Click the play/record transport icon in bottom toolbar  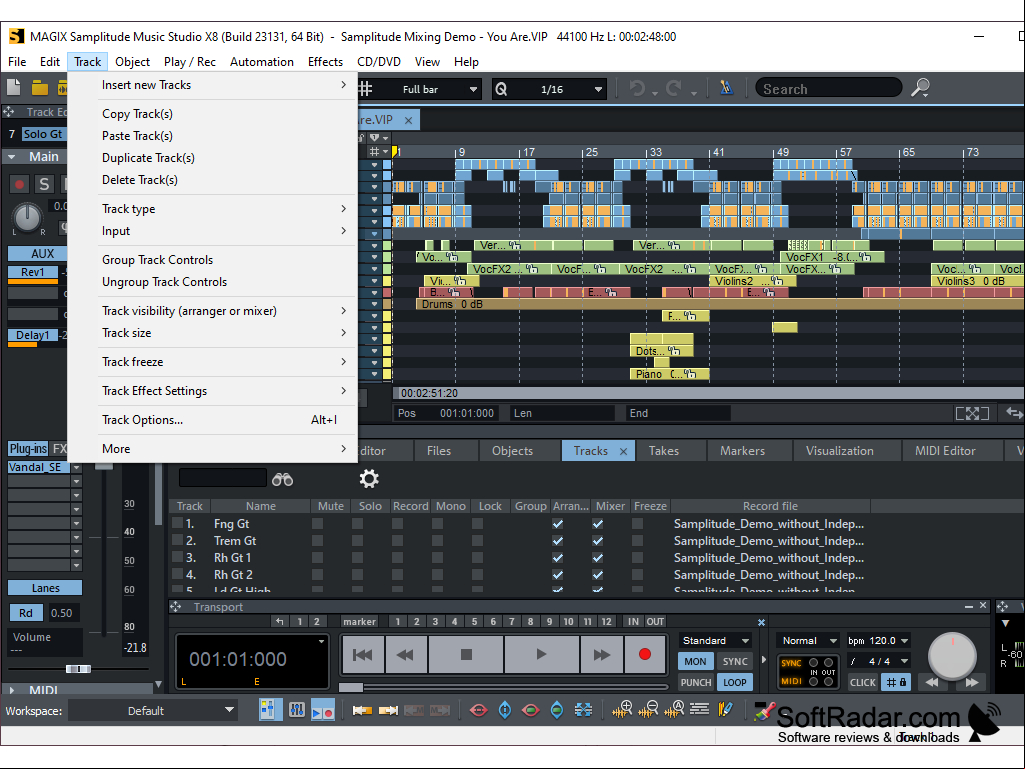(x=322, y=710)
